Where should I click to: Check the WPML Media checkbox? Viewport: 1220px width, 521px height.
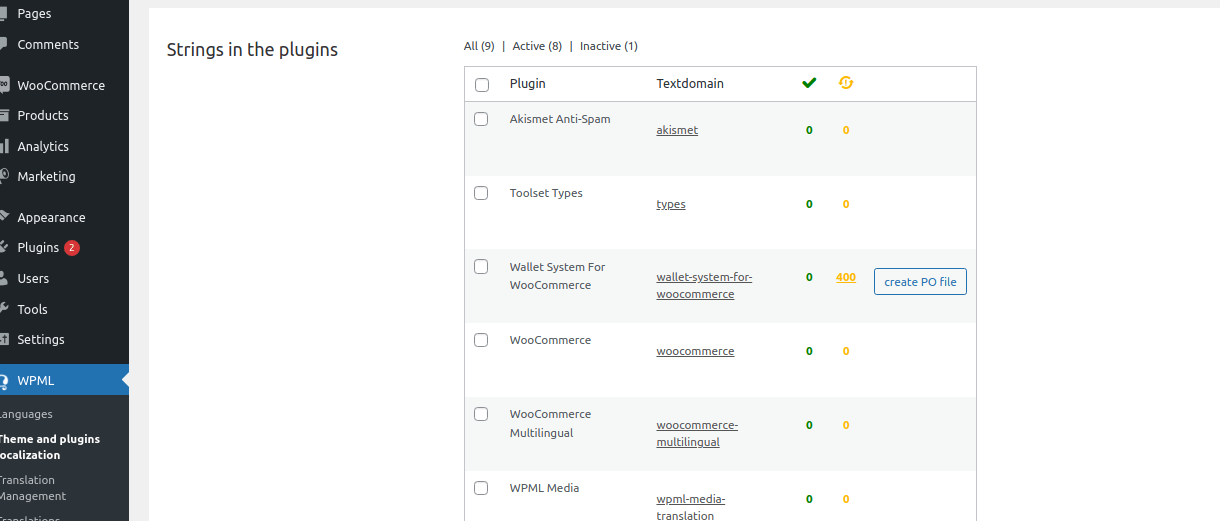[481, 488]
